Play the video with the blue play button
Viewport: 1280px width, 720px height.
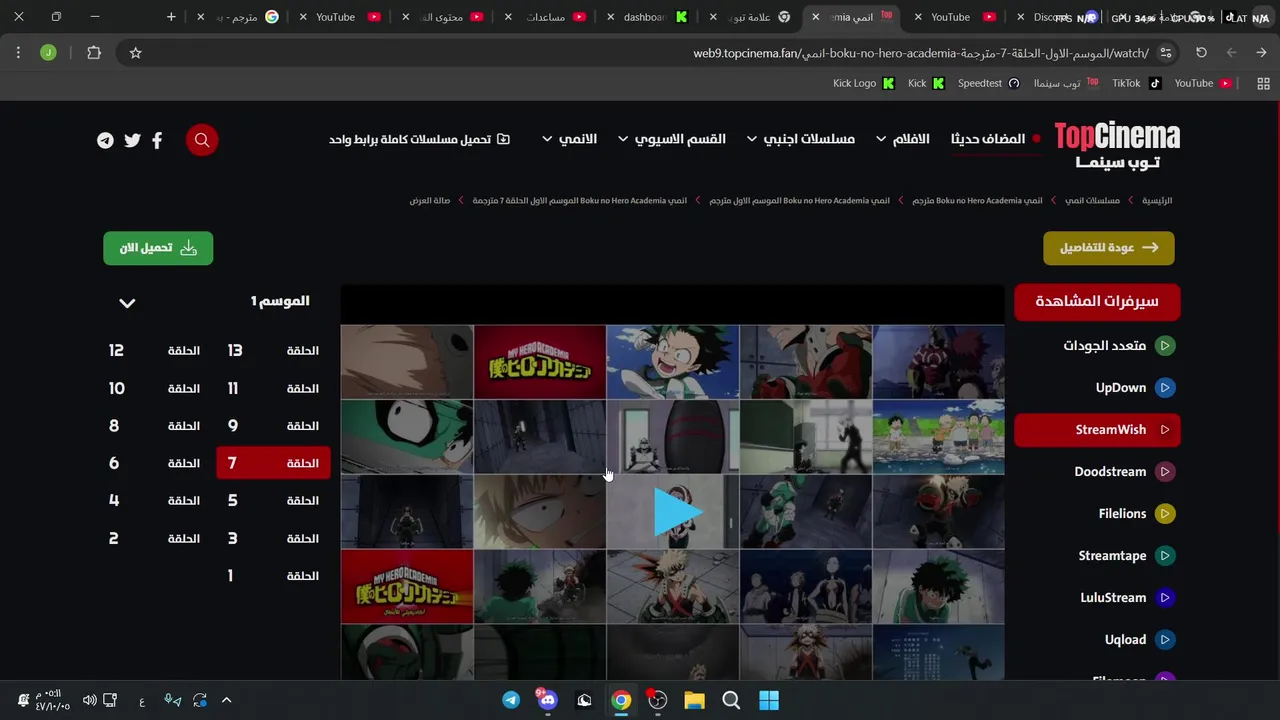click(x=677, y=512)
